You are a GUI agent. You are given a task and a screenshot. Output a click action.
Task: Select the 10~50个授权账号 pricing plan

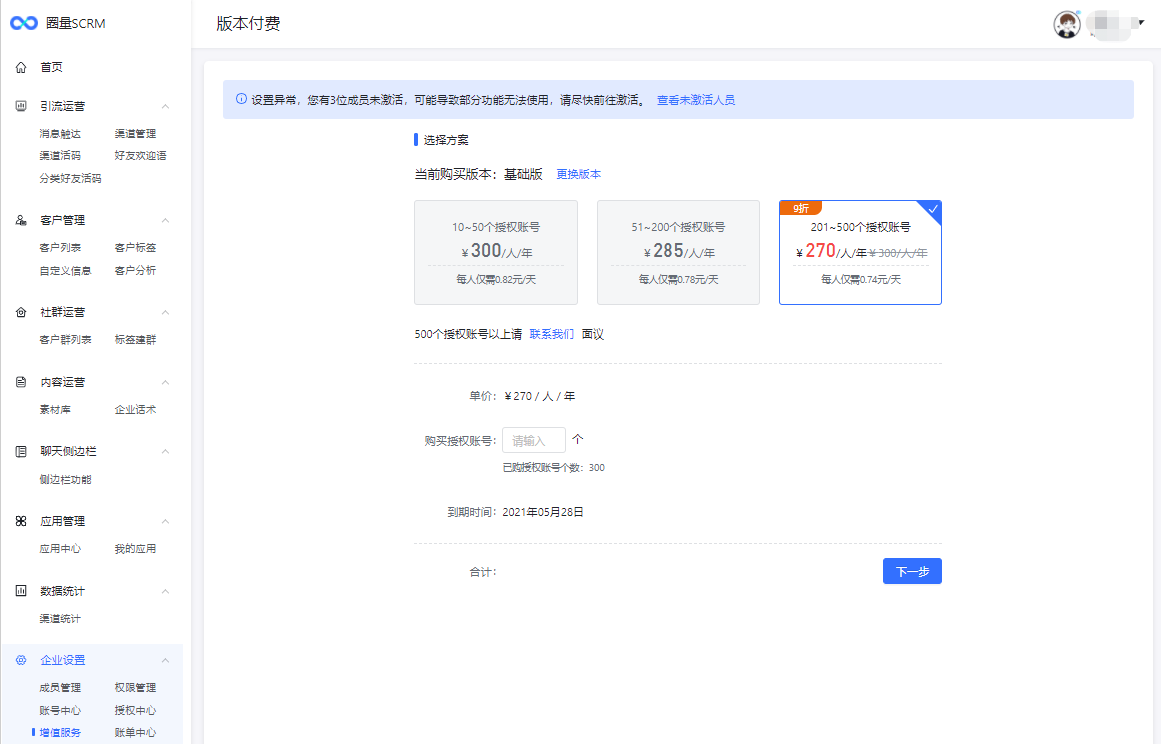[x=496, y=252]
